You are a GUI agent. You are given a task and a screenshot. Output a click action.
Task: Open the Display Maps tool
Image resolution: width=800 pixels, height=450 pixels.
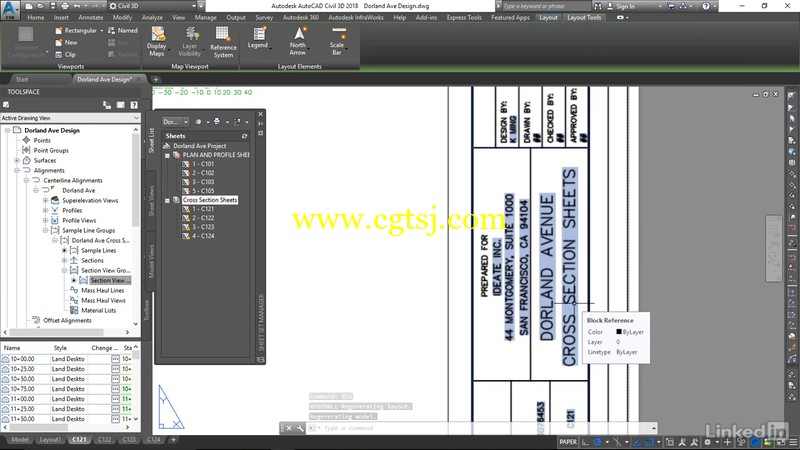click(x=157, y=42)
